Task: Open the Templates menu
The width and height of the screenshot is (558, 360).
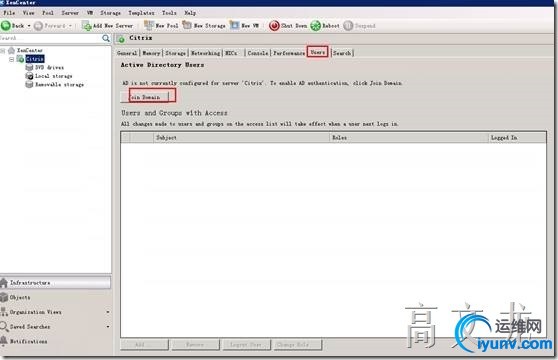Action: point(141,13)
